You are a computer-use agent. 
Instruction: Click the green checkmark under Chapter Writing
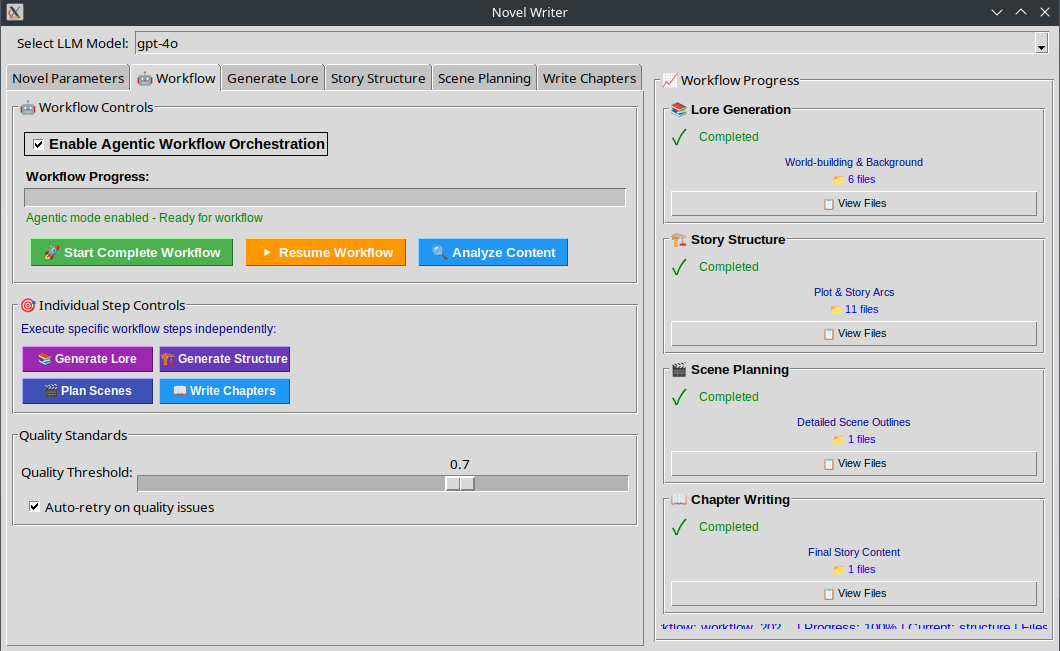click(679, 527)
